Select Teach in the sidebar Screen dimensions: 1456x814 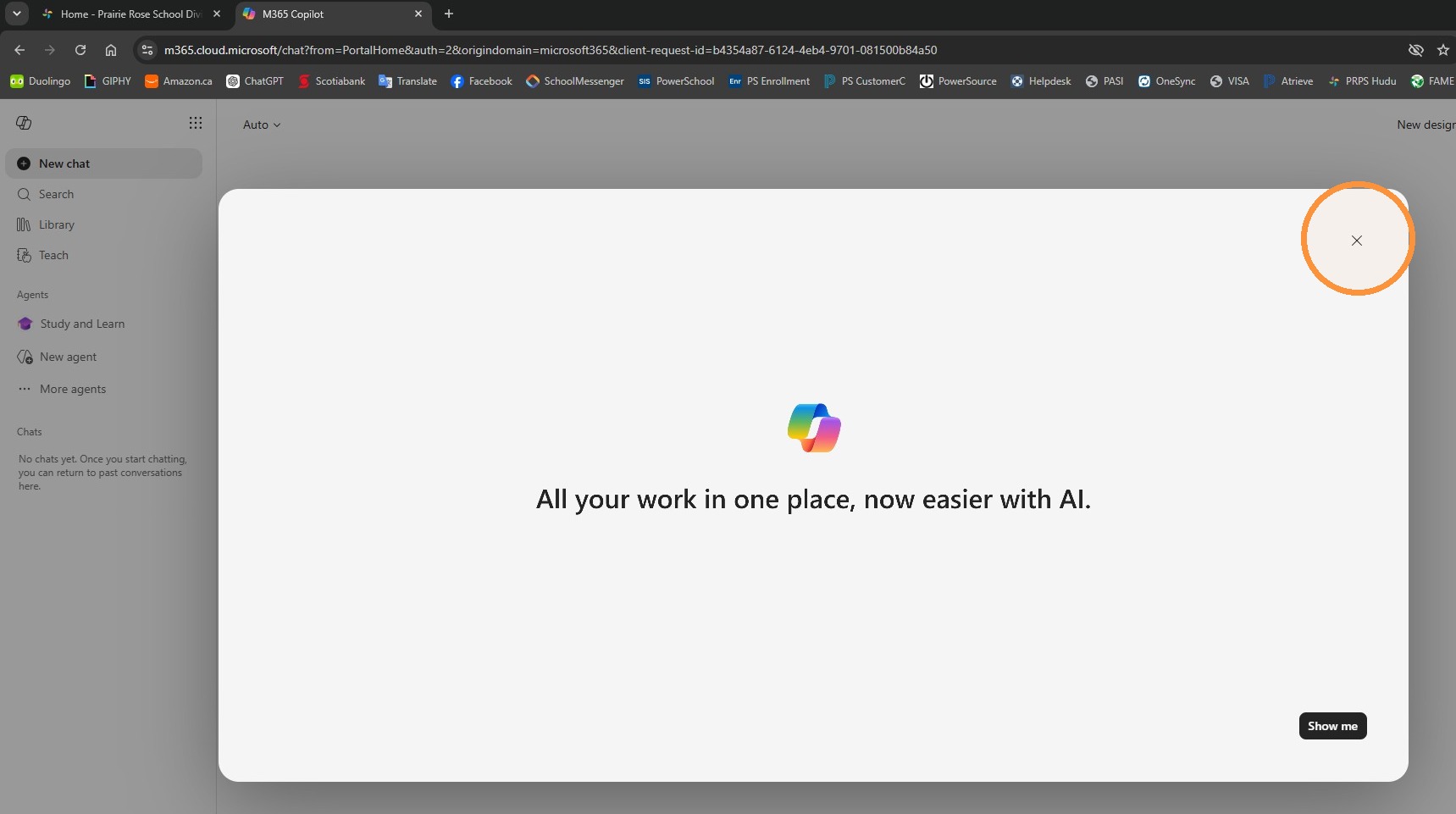point(104,255)
